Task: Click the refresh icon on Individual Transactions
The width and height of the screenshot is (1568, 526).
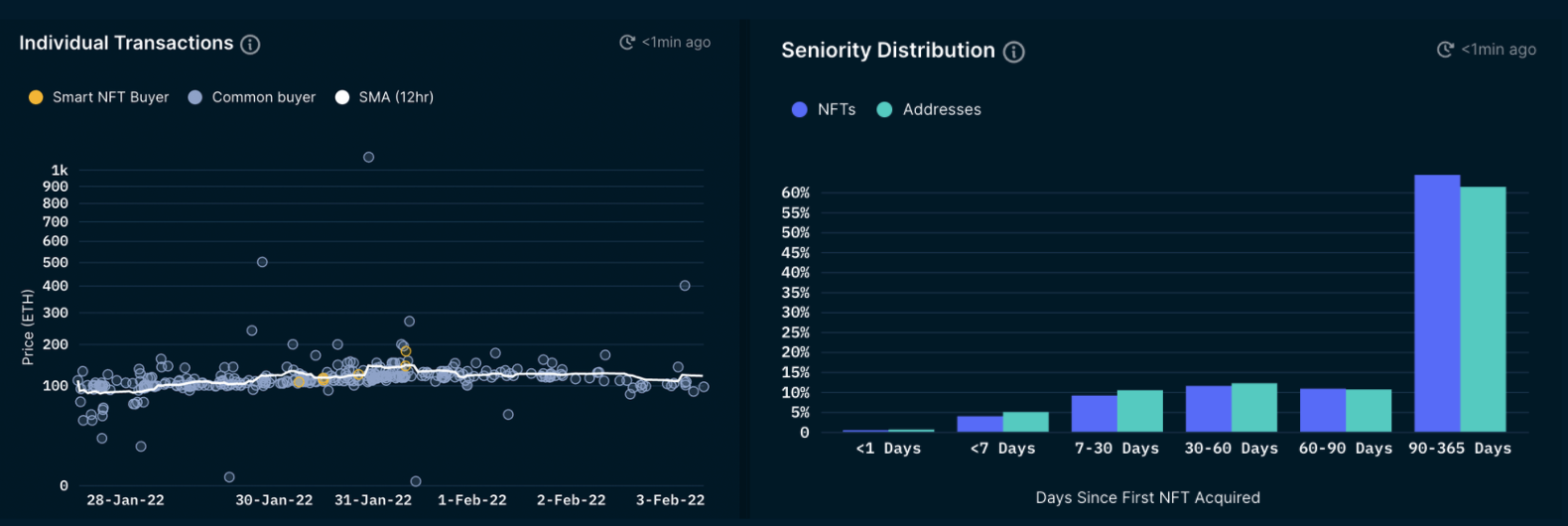Action: click(627, 42)
